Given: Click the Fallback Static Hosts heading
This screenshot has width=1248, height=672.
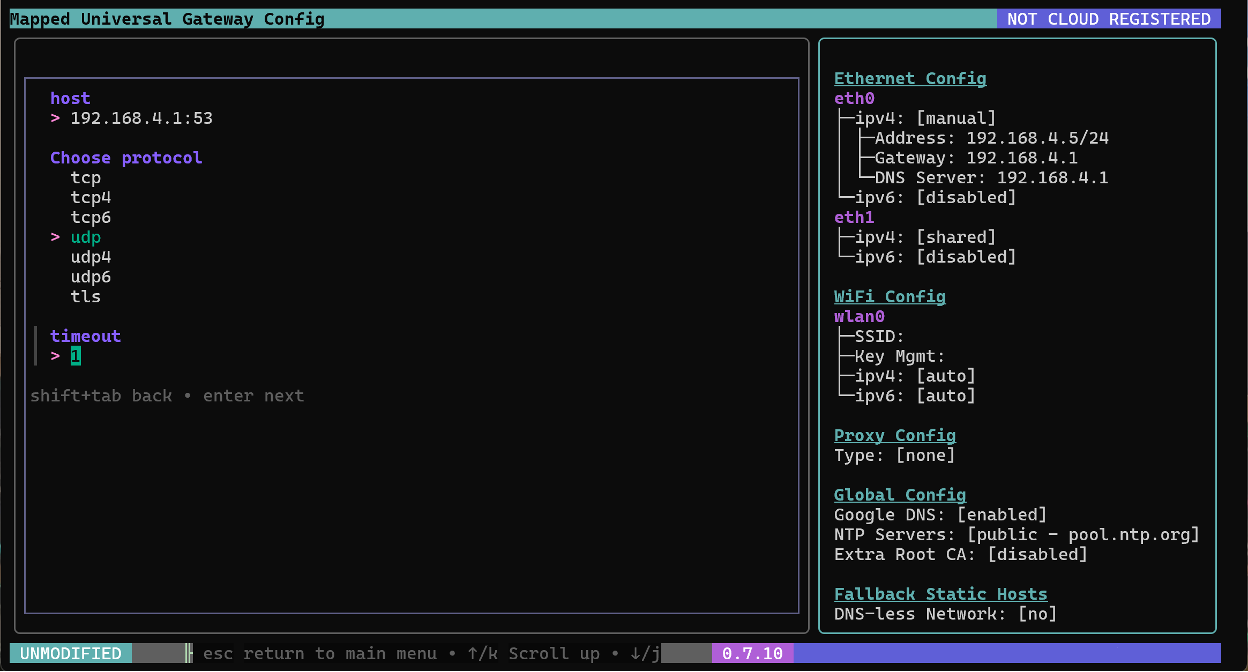Looking at the screenshot, I should 941,594.
